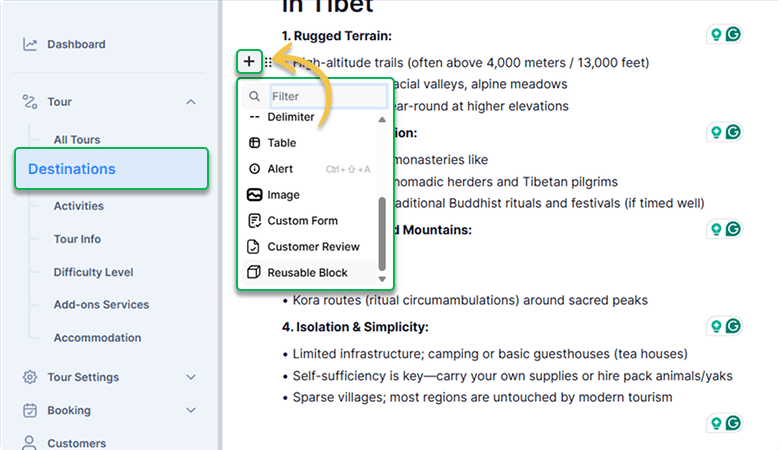Open Grammarly icon beside Rugged Terrain heading
782x450 pixels.
[733, 34]
